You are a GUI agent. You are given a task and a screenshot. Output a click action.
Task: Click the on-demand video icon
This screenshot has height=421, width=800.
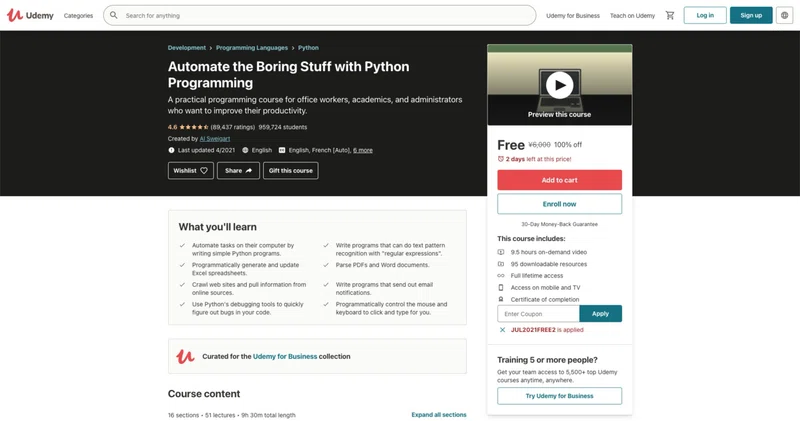pyautogui.click(x=501, y=252)
